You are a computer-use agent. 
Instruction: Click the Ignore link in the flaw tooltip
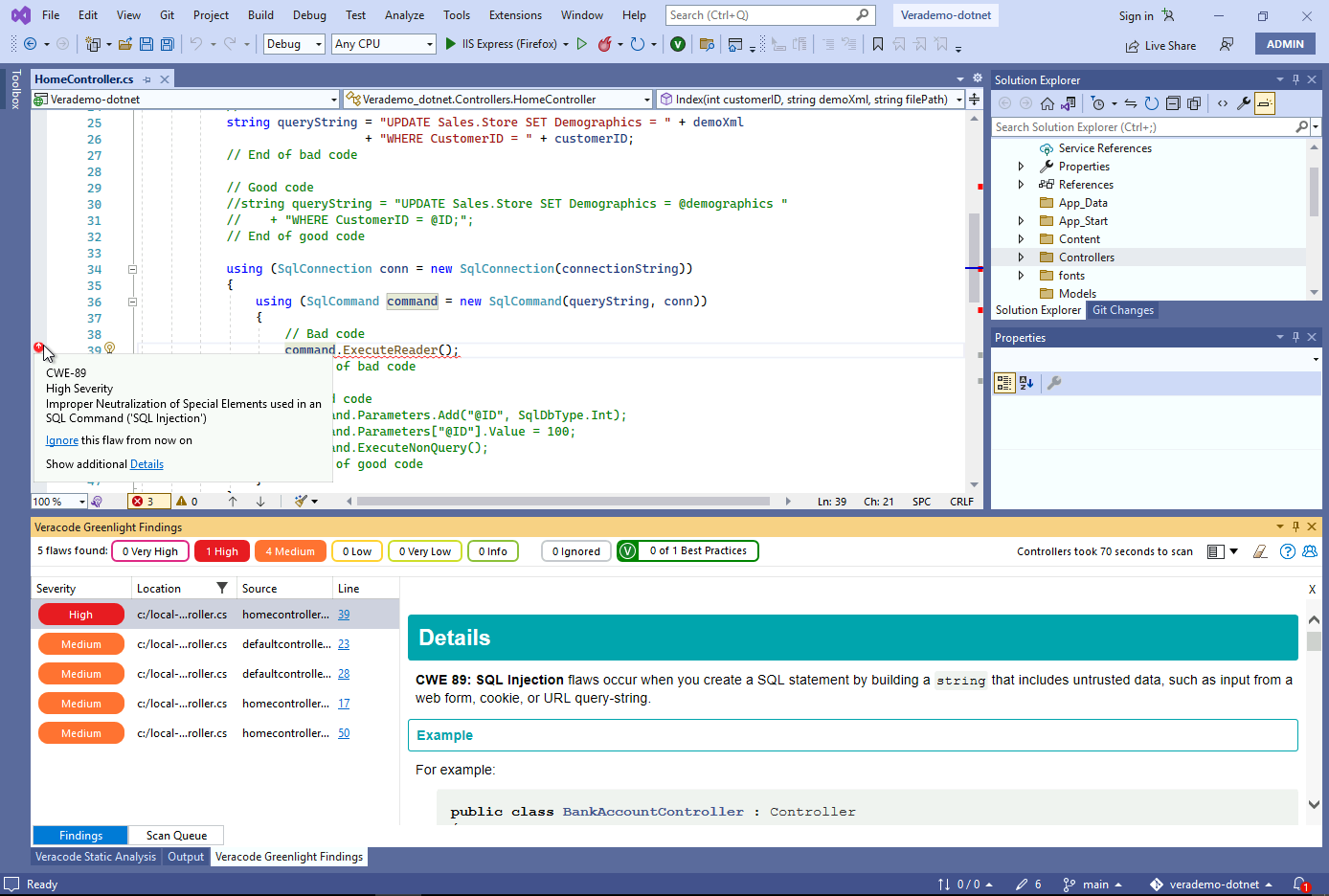point(62,440)
